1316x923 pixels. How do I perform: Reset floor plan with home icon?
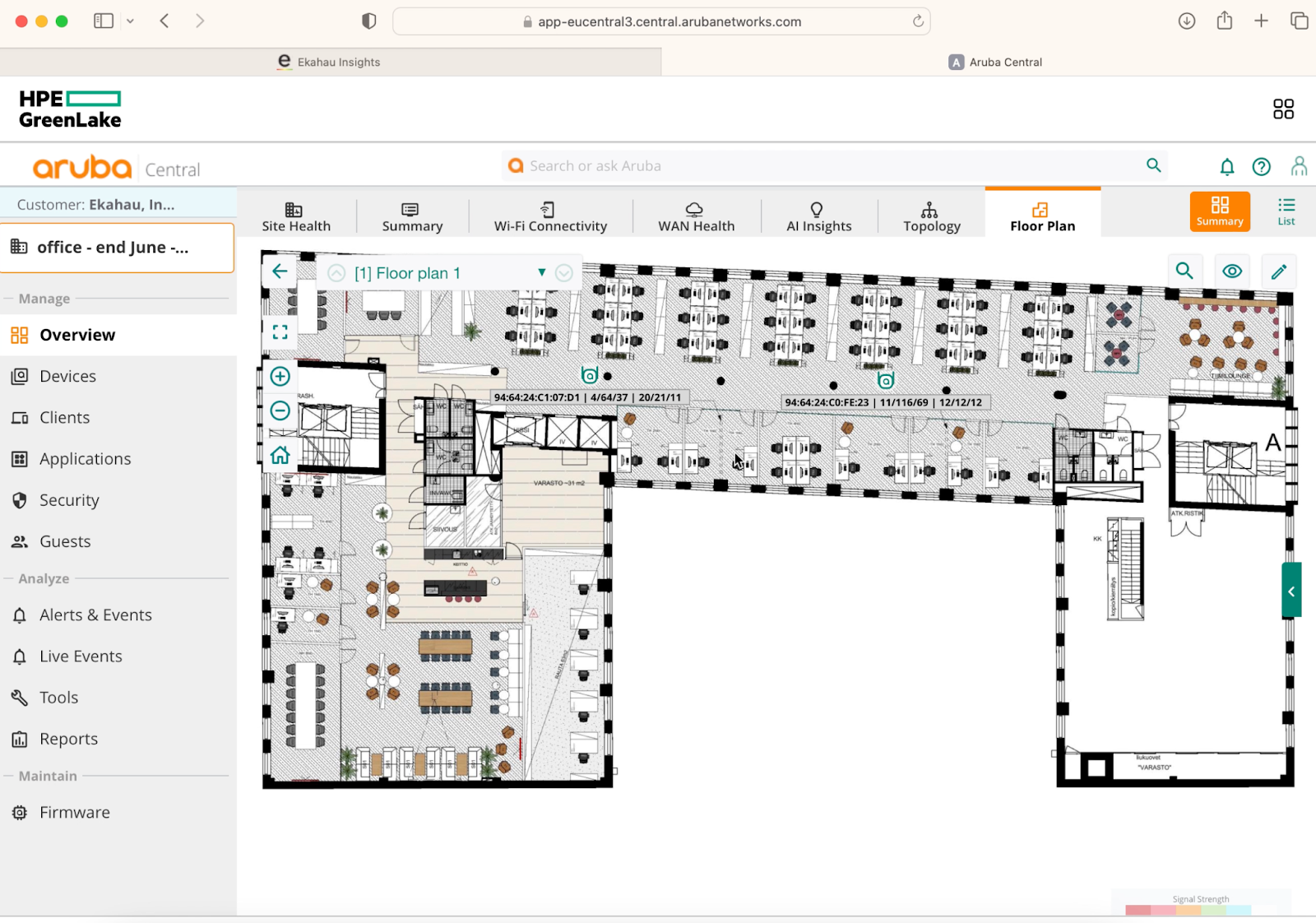click(x=280, y=455)
